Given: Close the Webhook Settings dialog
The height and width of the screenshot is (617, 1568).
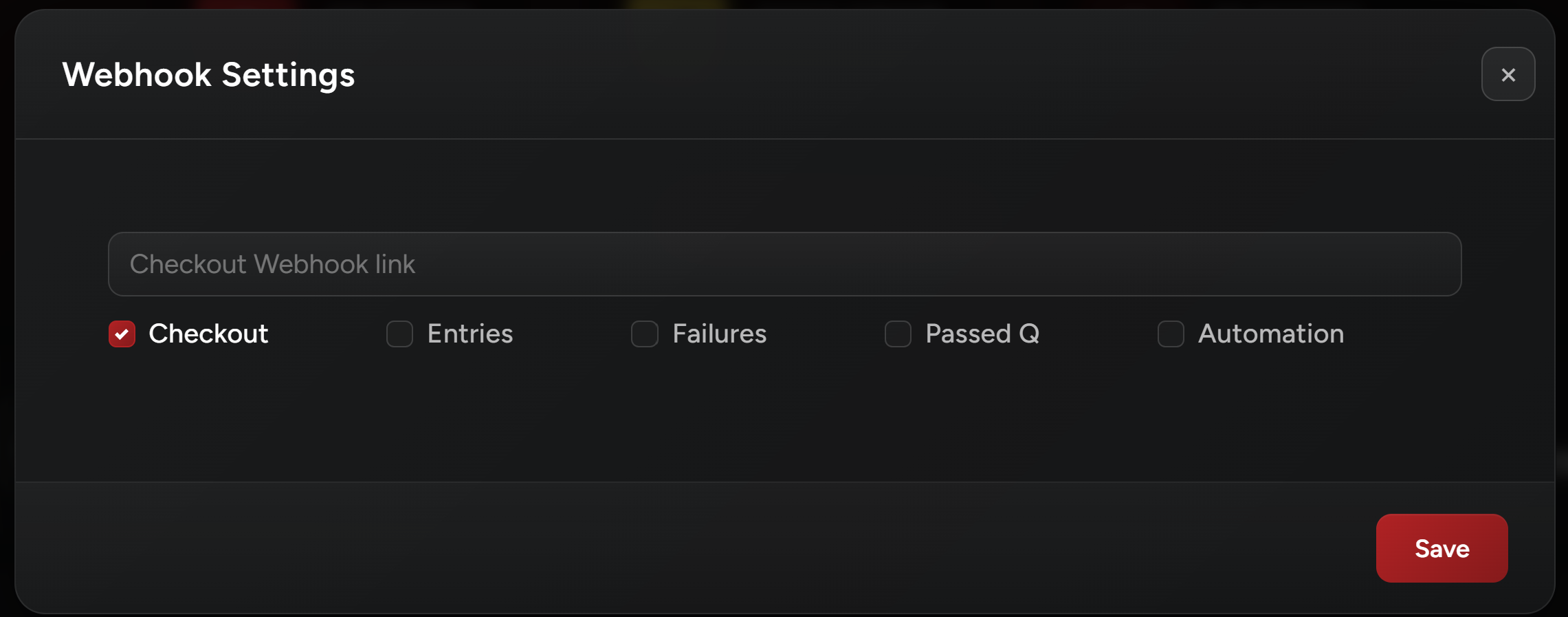Looking at the screenshot, I should pyautogui.click(x=1508, y=74).
